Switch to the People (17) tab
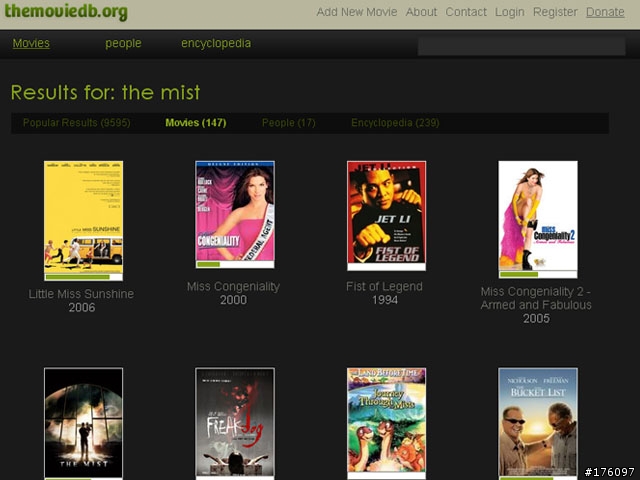Viewport: 640px width, 480px height. [x=289, y=123]
